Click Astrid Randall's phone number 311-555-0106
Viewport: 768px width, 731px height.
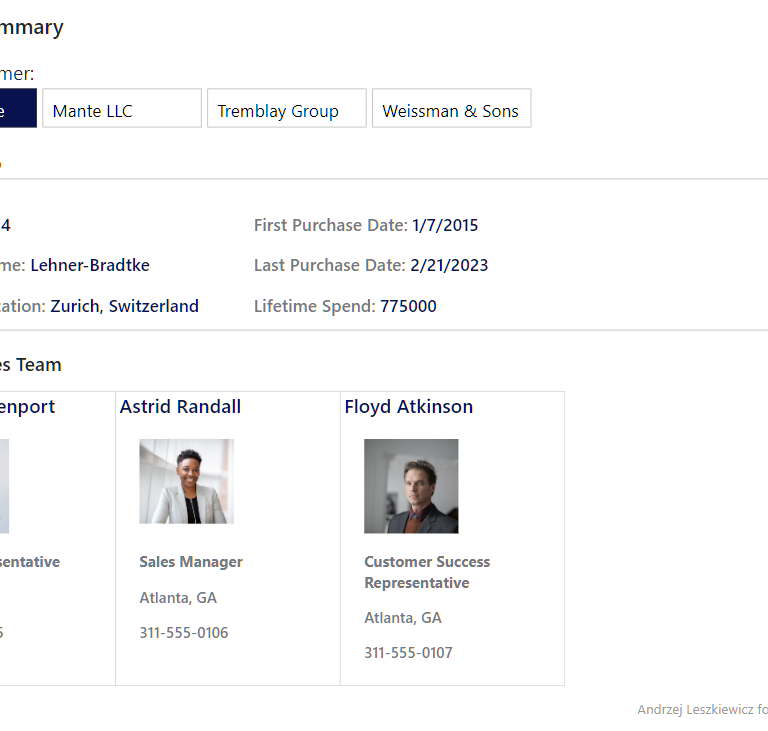184,633
